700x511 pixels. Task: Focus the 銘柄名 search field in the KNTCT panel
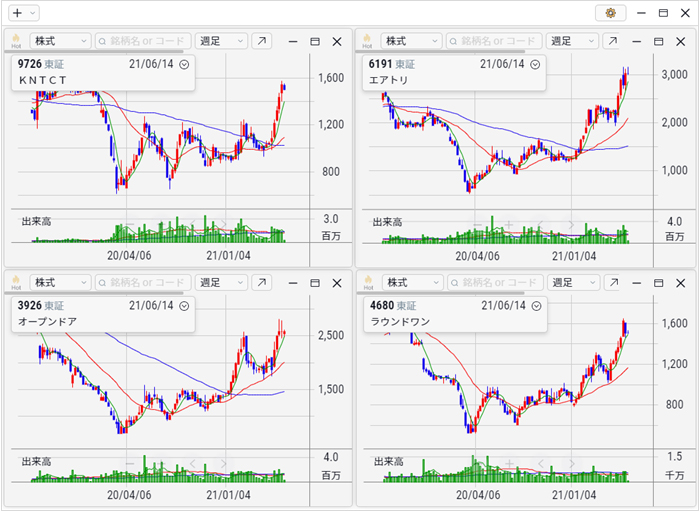143,41
